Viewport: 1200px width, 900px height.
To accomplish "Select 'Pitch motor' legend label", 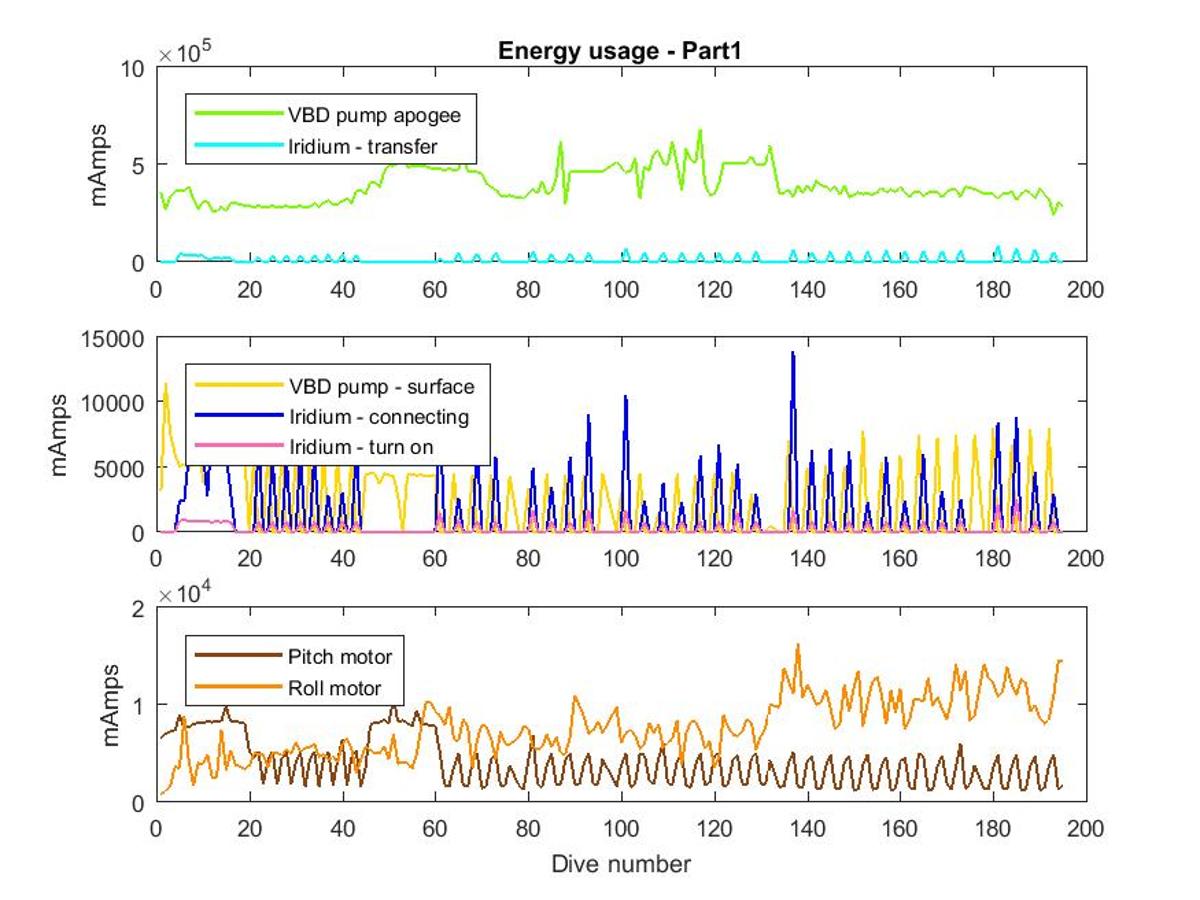I will (340, 657).
